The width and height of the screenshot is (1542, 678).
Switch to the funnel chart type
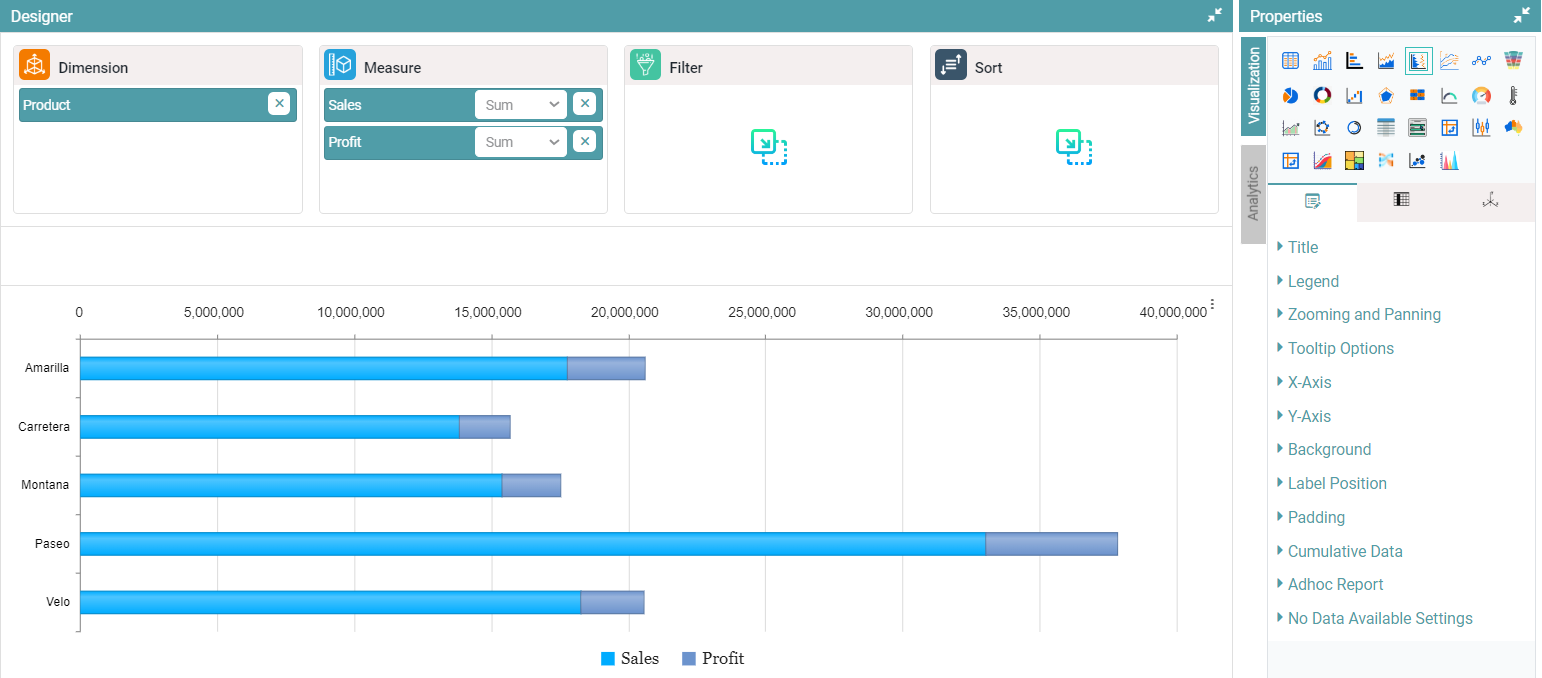pos(1514,61)
